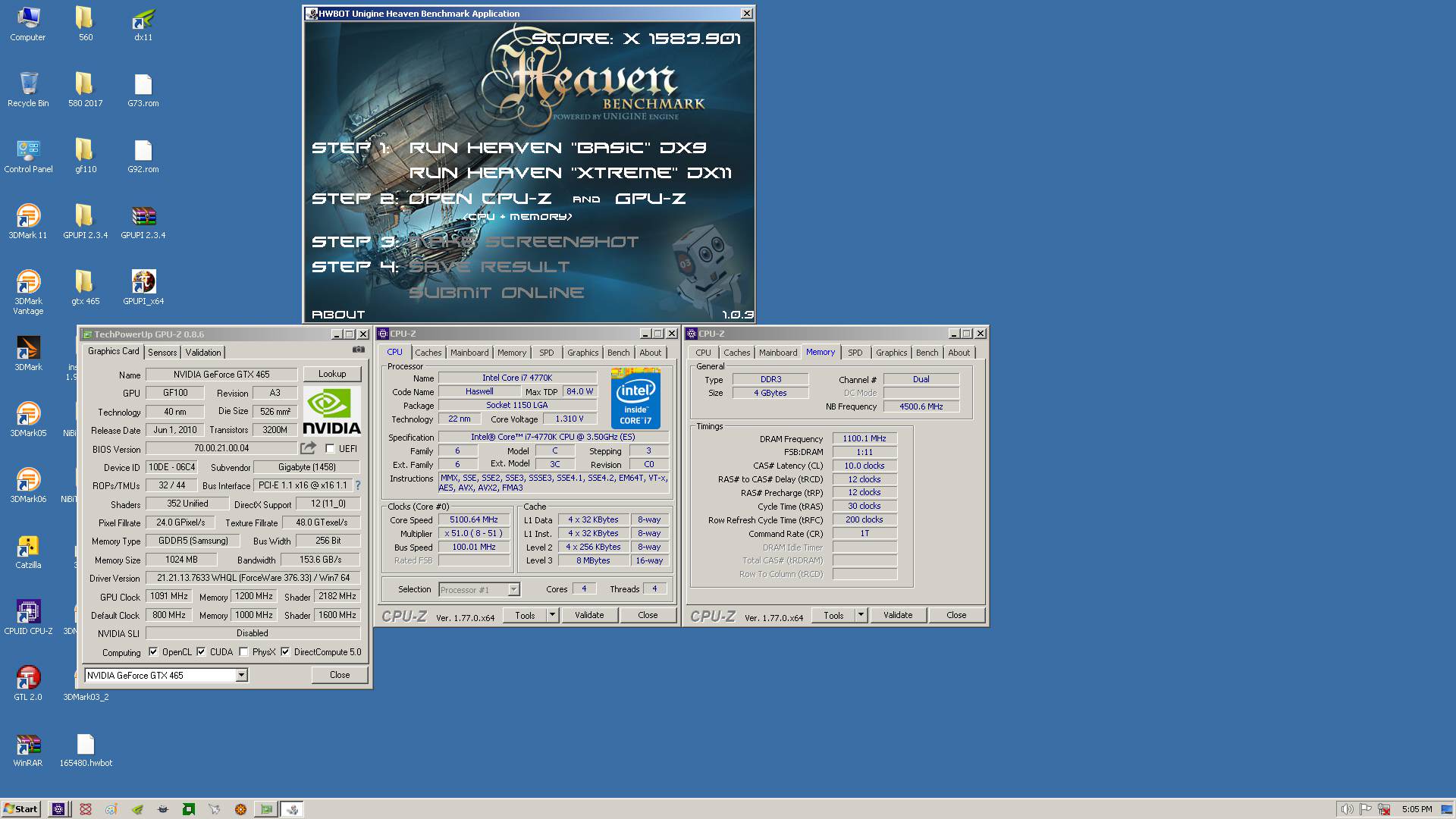Click Close button in right CPU-Z window
Viewport: 1456px width, 819px height.
click(956, 615)
